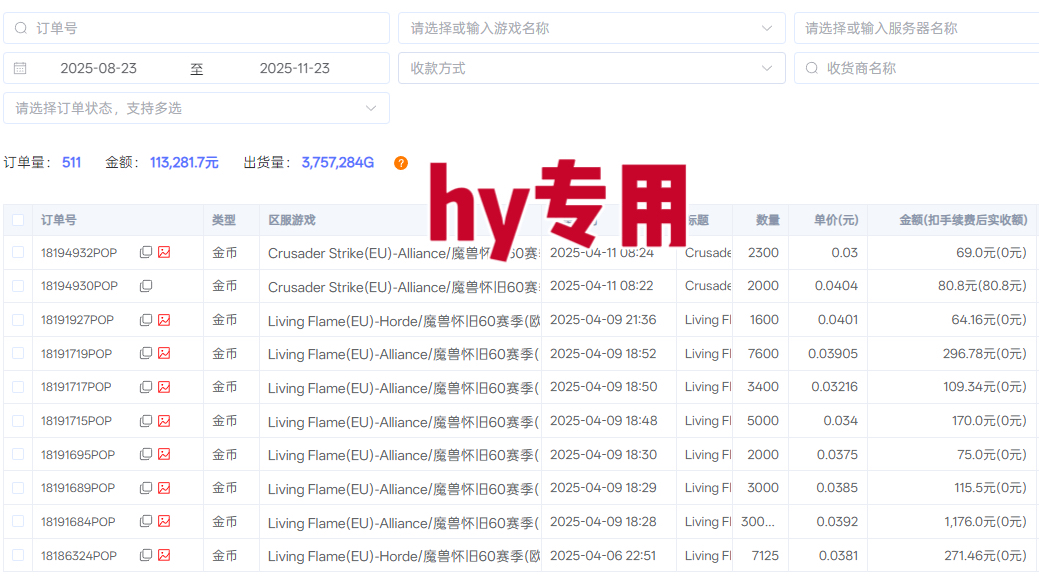The image size is (1039, 581).
Task: Open the PDF receipt for order 18194932POP
Action: pos(162,252)
